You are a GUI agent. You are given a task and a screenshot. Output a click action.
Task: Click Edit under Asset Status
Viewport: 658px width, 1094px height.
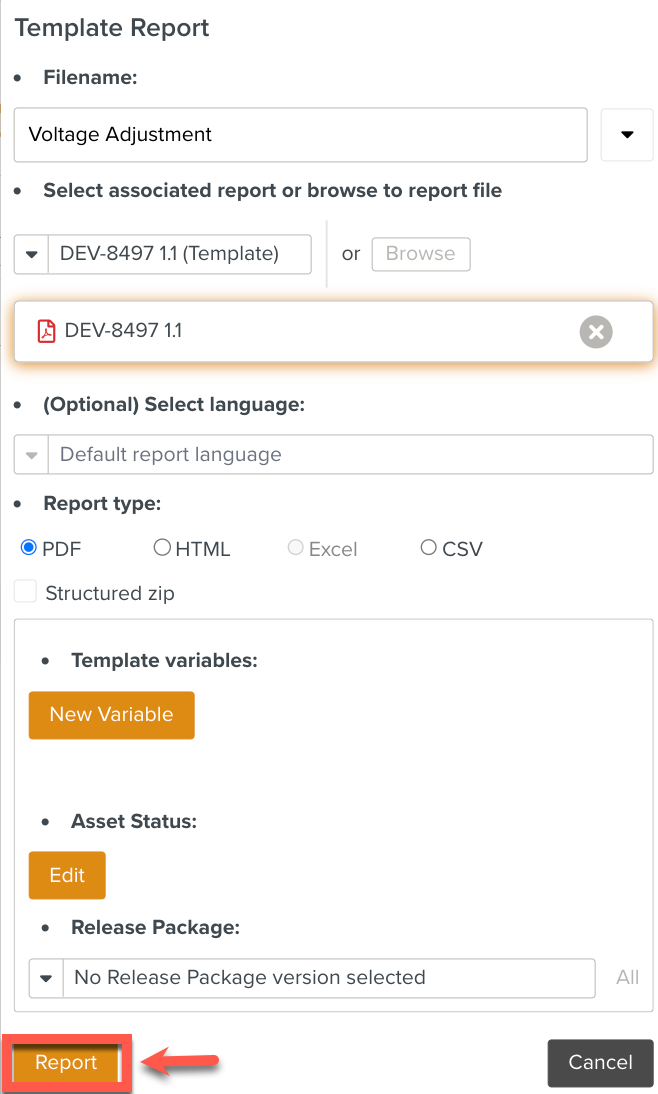pos(67,876)
